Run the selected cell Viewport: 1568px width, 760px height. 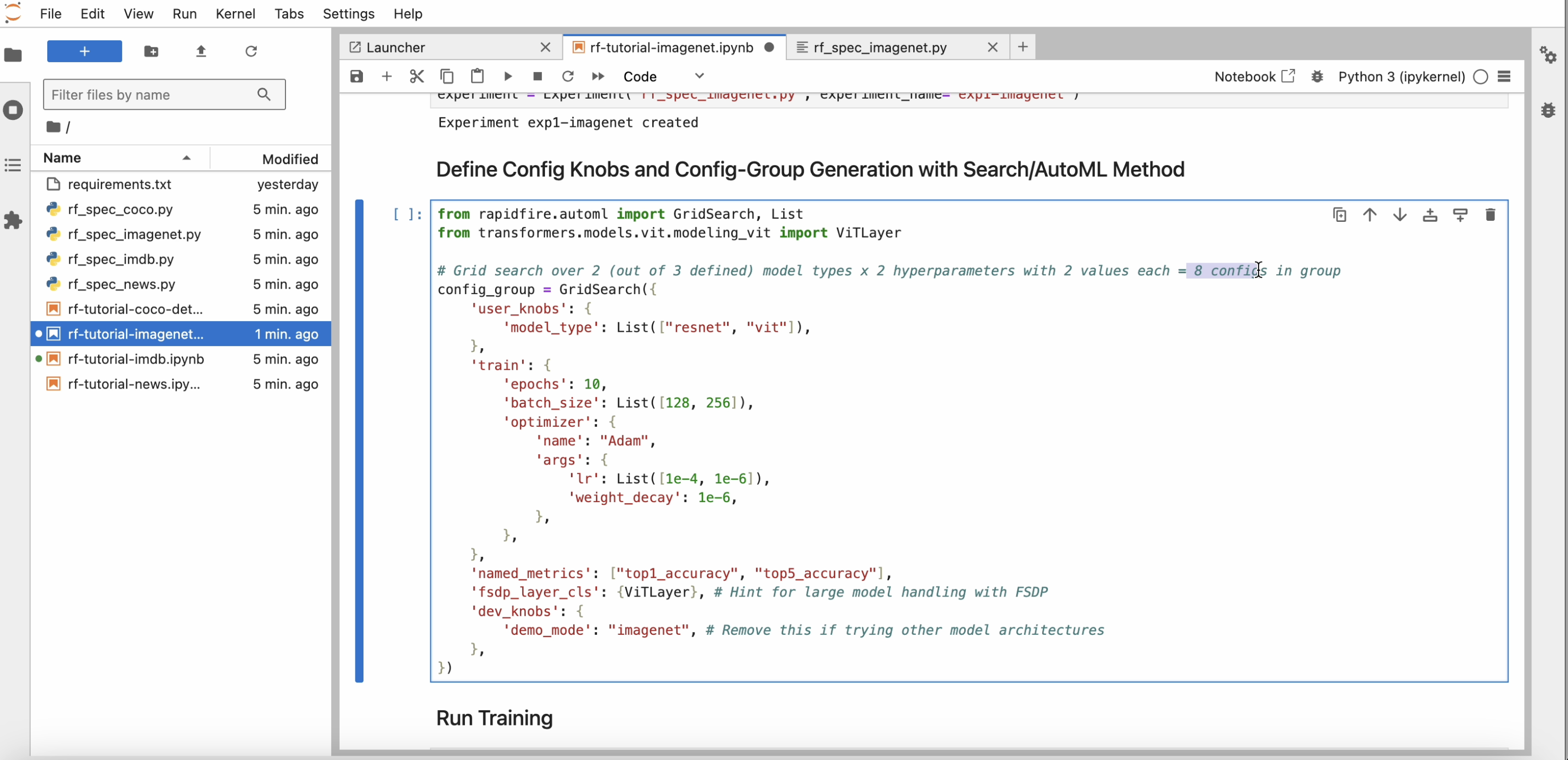click(508, 76)
